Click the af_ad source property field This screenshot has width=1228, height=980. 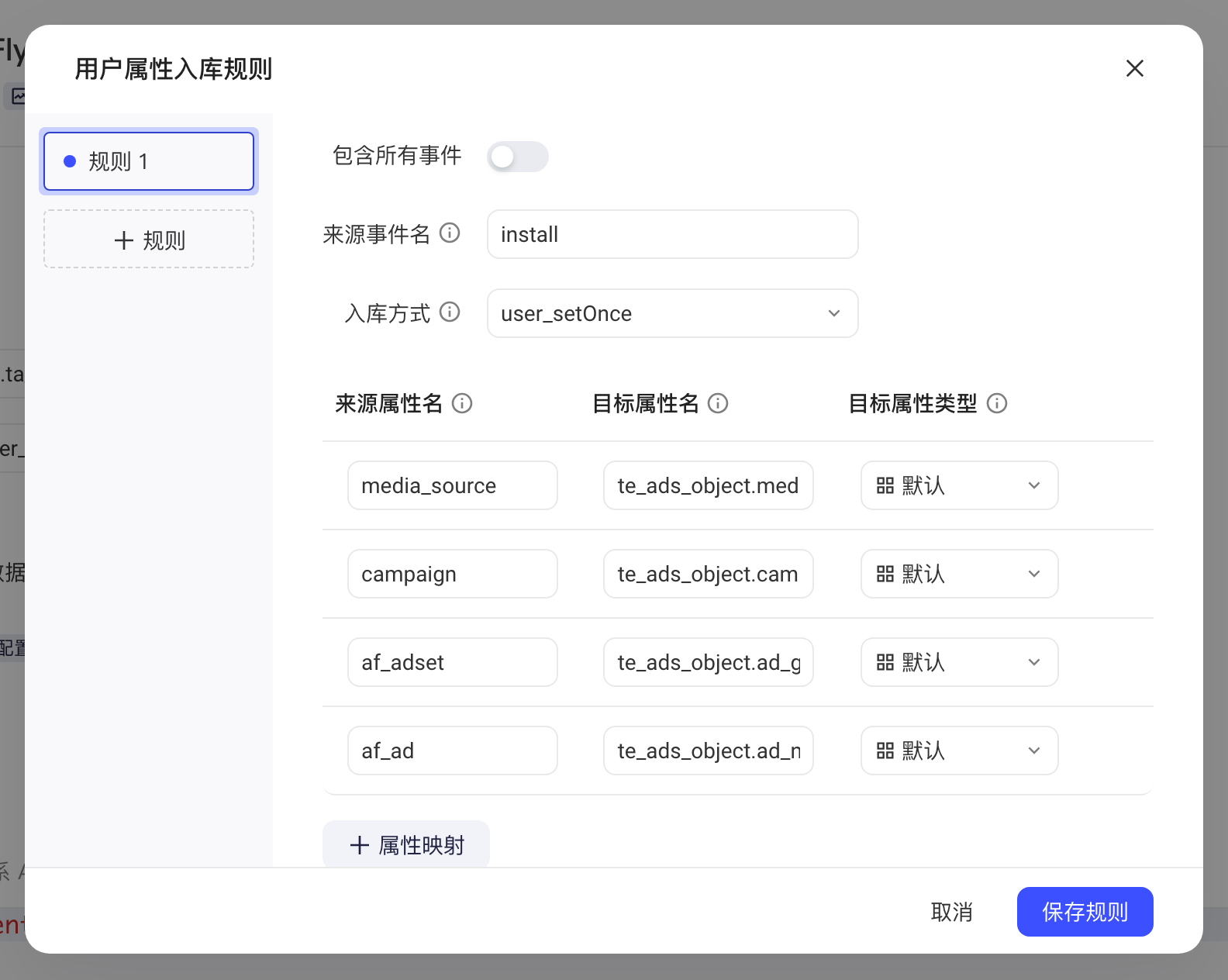point(453,751)
